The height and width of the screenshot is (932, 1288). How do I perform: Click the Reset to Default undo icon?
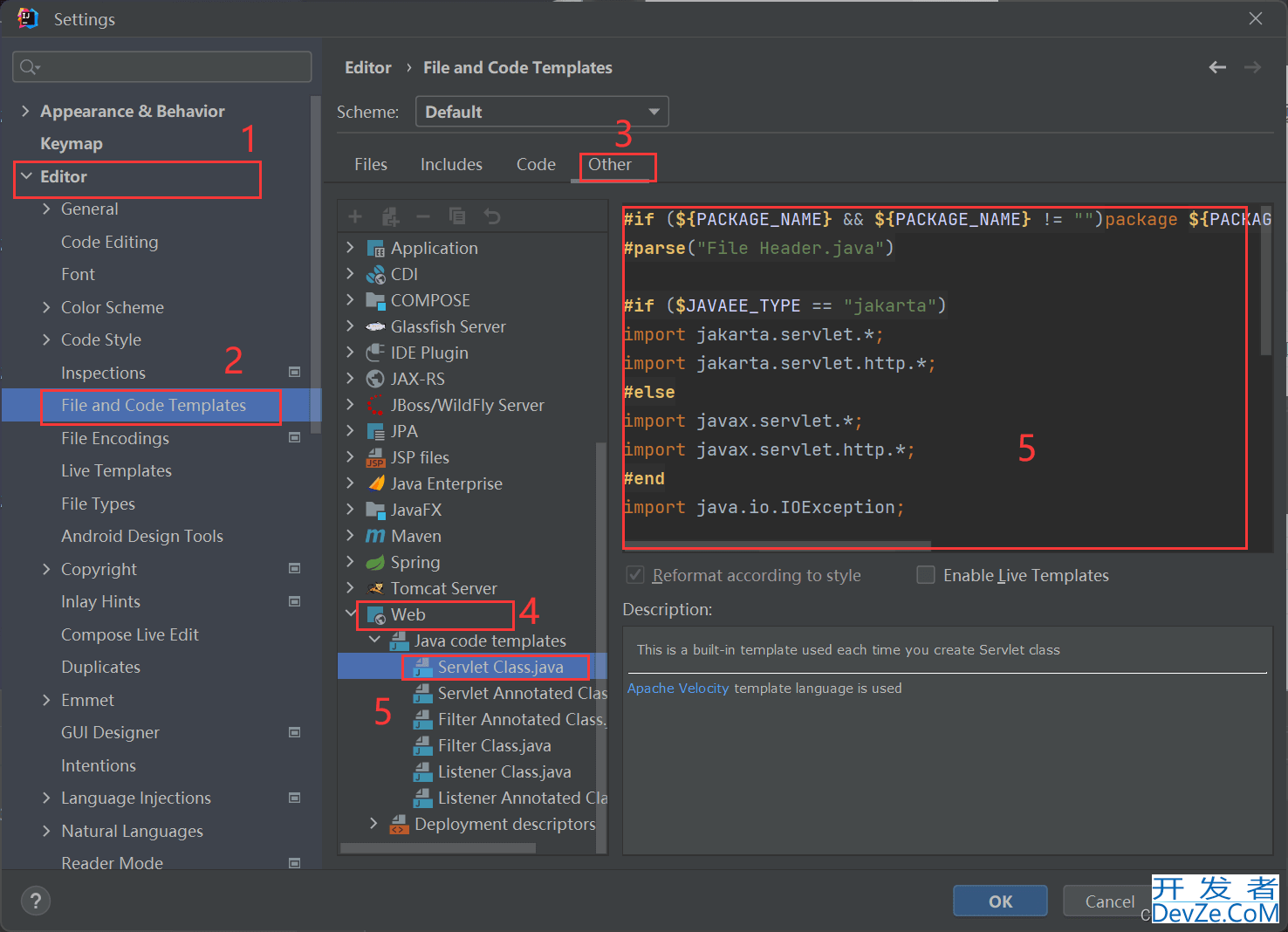[x=492, y=216]
